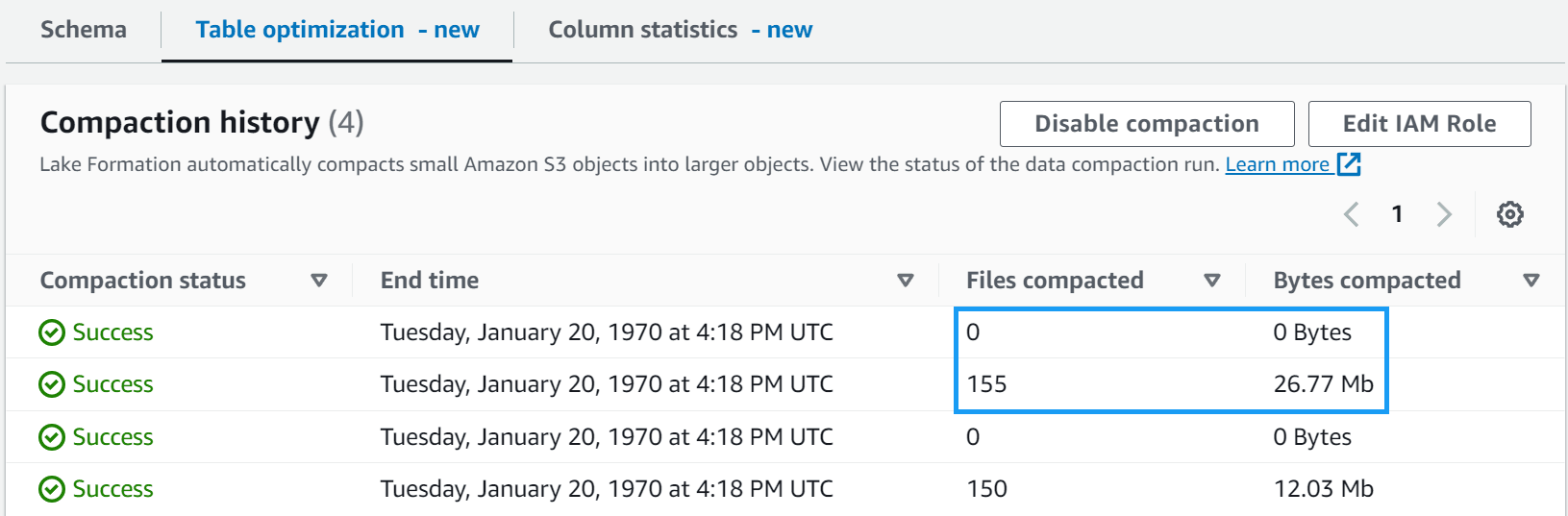Go to the previous page of compaction history

(x=1352, y=214)
